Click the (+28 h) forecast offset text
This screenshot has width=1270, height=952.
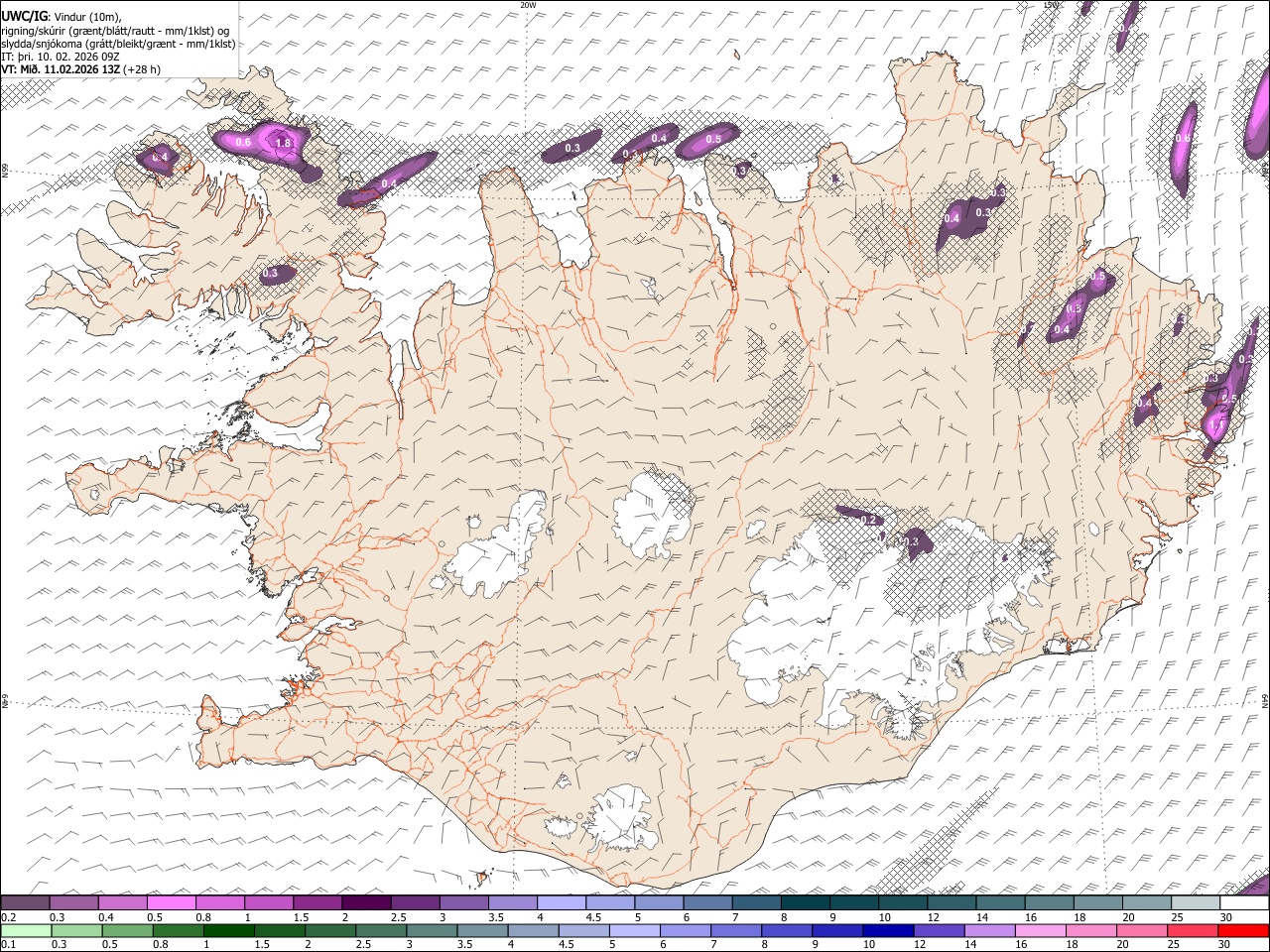click(142, 69)
